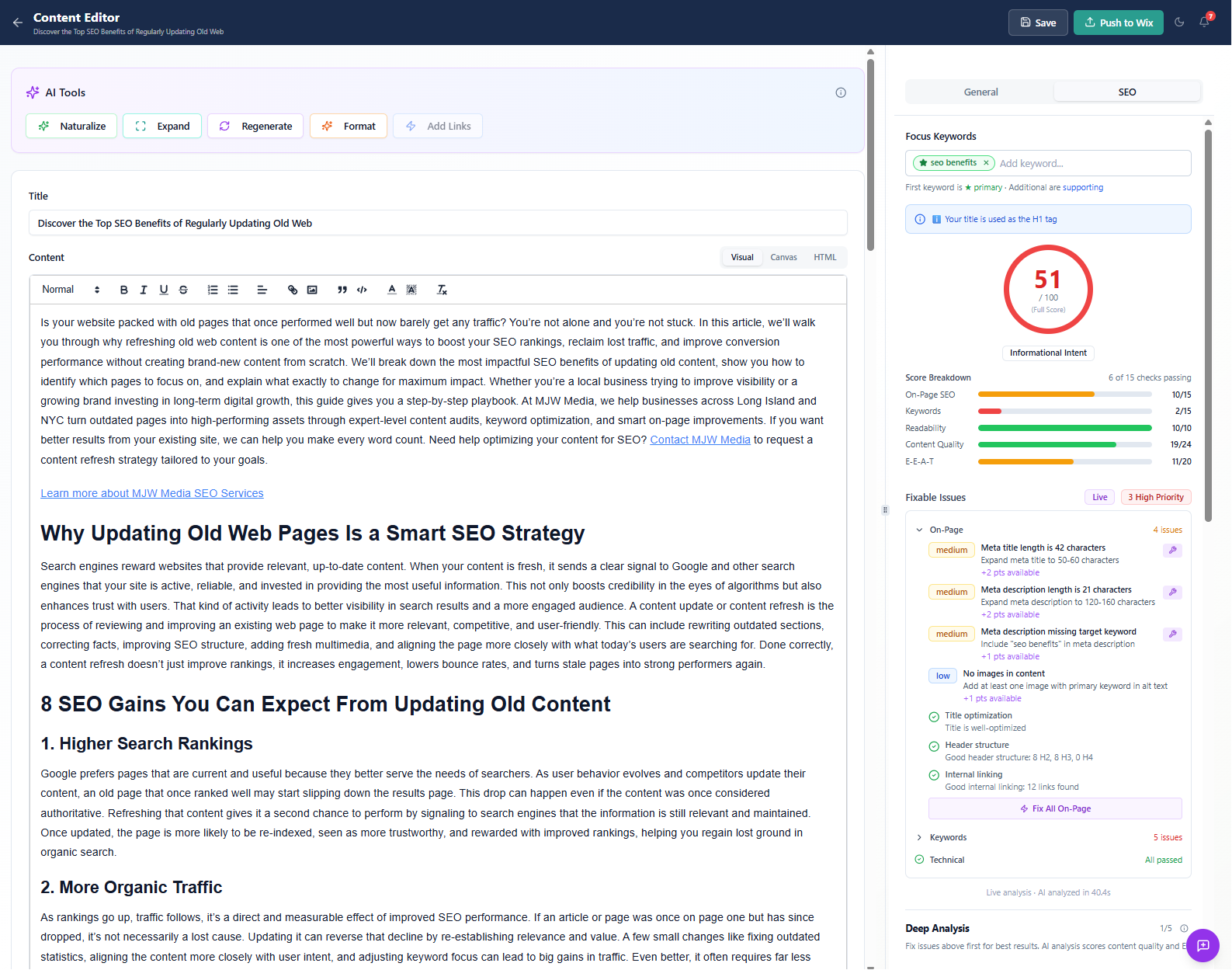Open the notifications bell
Screen dimensions: 1232x970
1204,23
